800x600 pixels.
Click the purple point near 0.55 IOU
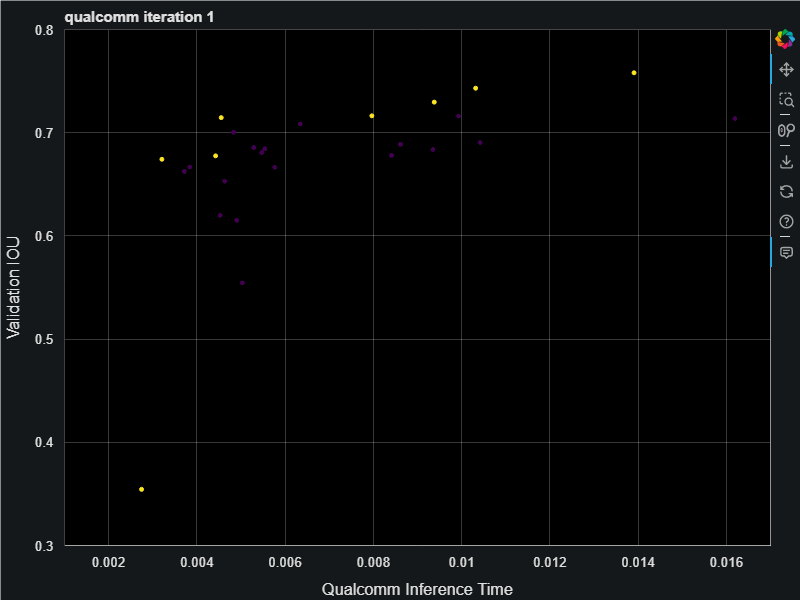coord(242,283)
